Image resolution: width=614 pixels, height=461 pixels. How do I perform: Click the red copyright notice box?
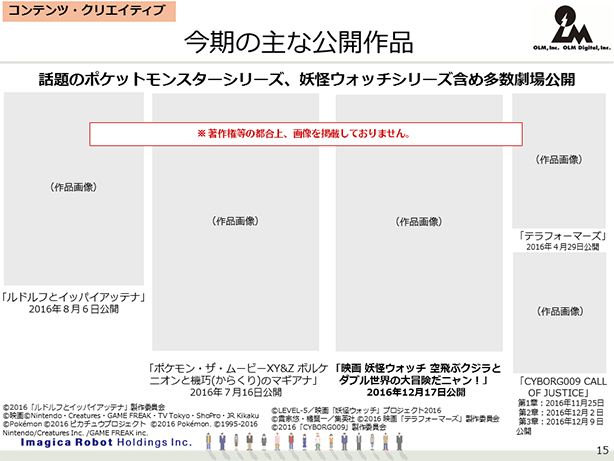[306, 134]
